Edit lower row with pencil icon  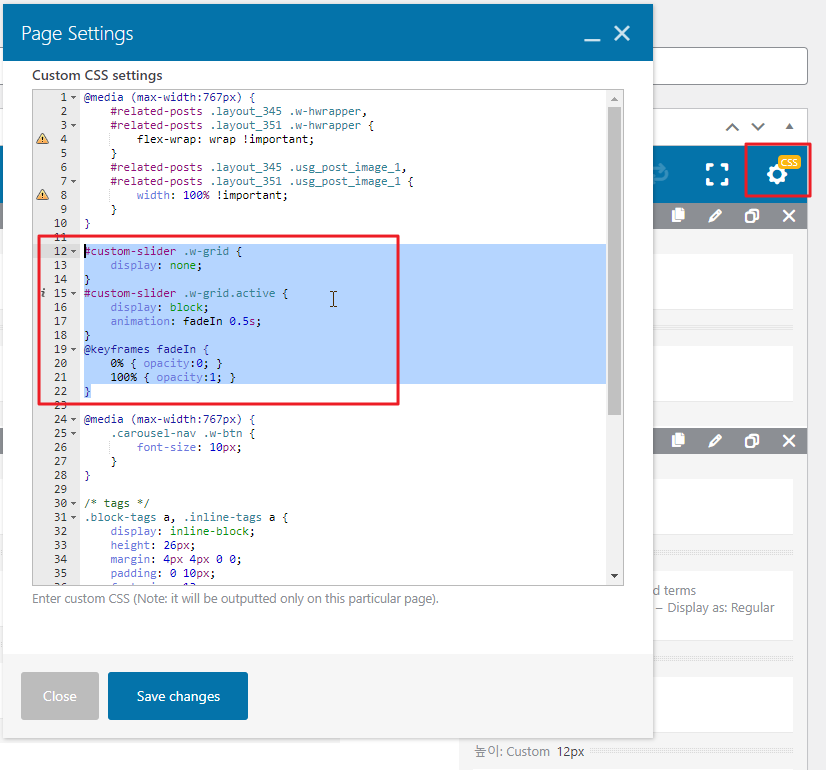click(x=715, y=441)
